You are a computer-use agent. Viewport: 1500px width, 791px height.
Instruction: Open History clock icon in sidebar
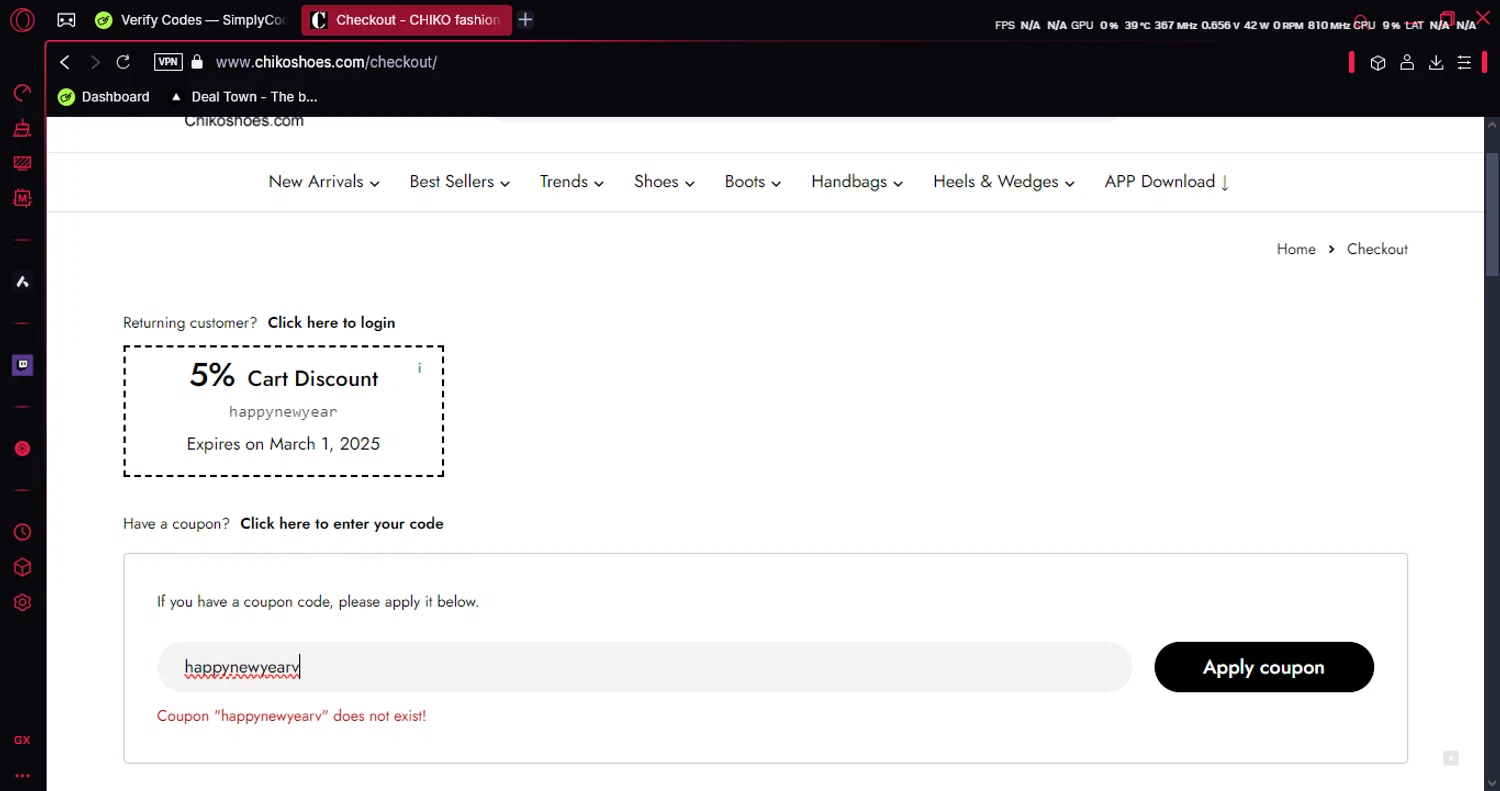(22, 533)
